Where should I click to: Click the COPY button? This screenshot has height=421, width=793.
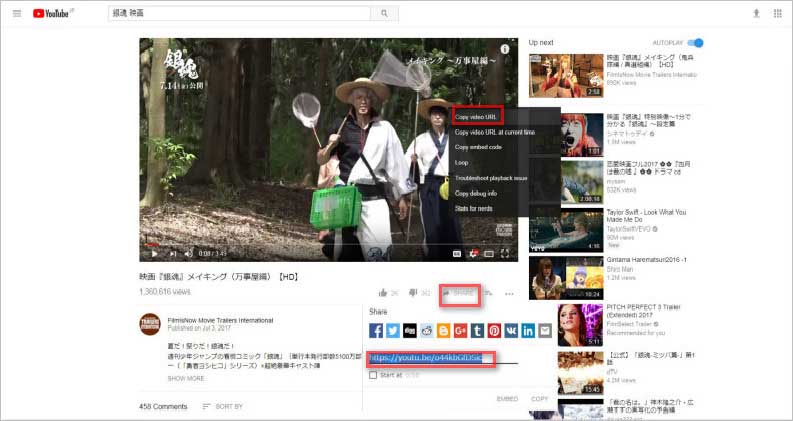(x=539, y=399)
